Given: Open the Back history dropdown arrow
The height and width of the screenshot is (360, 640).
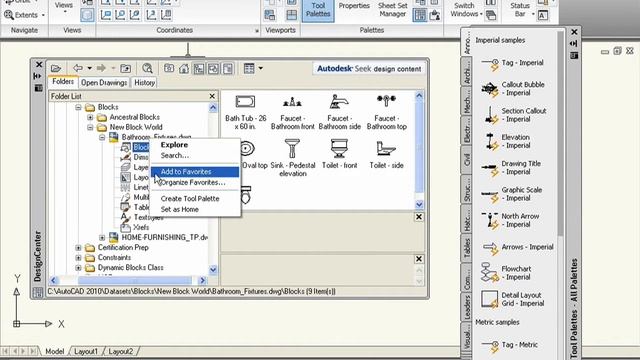Looking at the screenshot, I should pyautogui.click(x=89, y=68).
